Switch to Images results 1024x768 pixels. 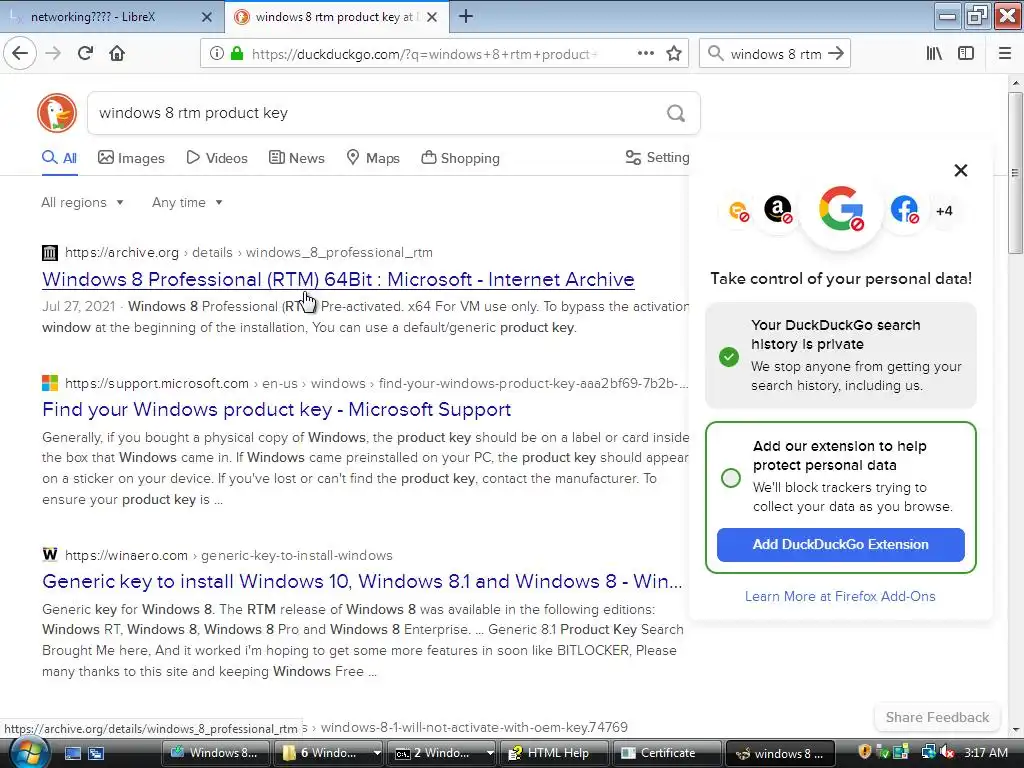(x=131, y=158)
